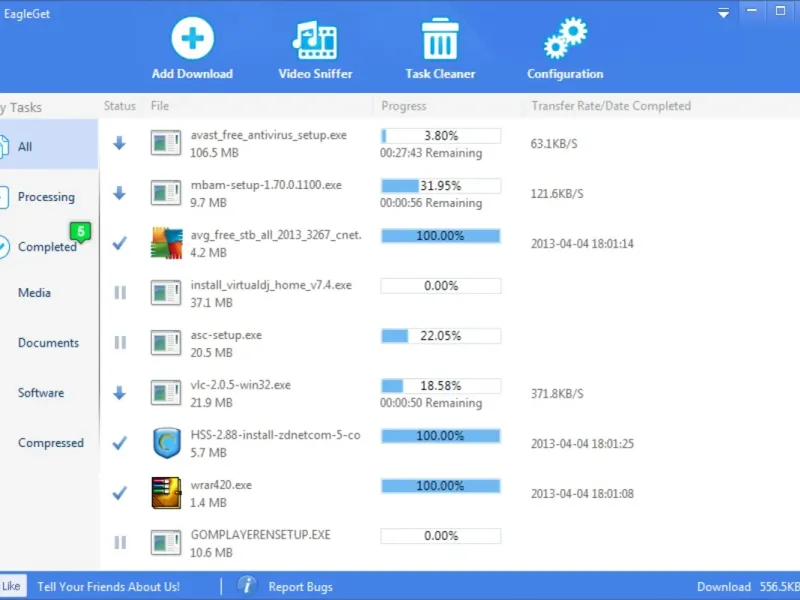Click the file icon of GOMPLAYERENSETUP.EXE

(x=166, y=543)
